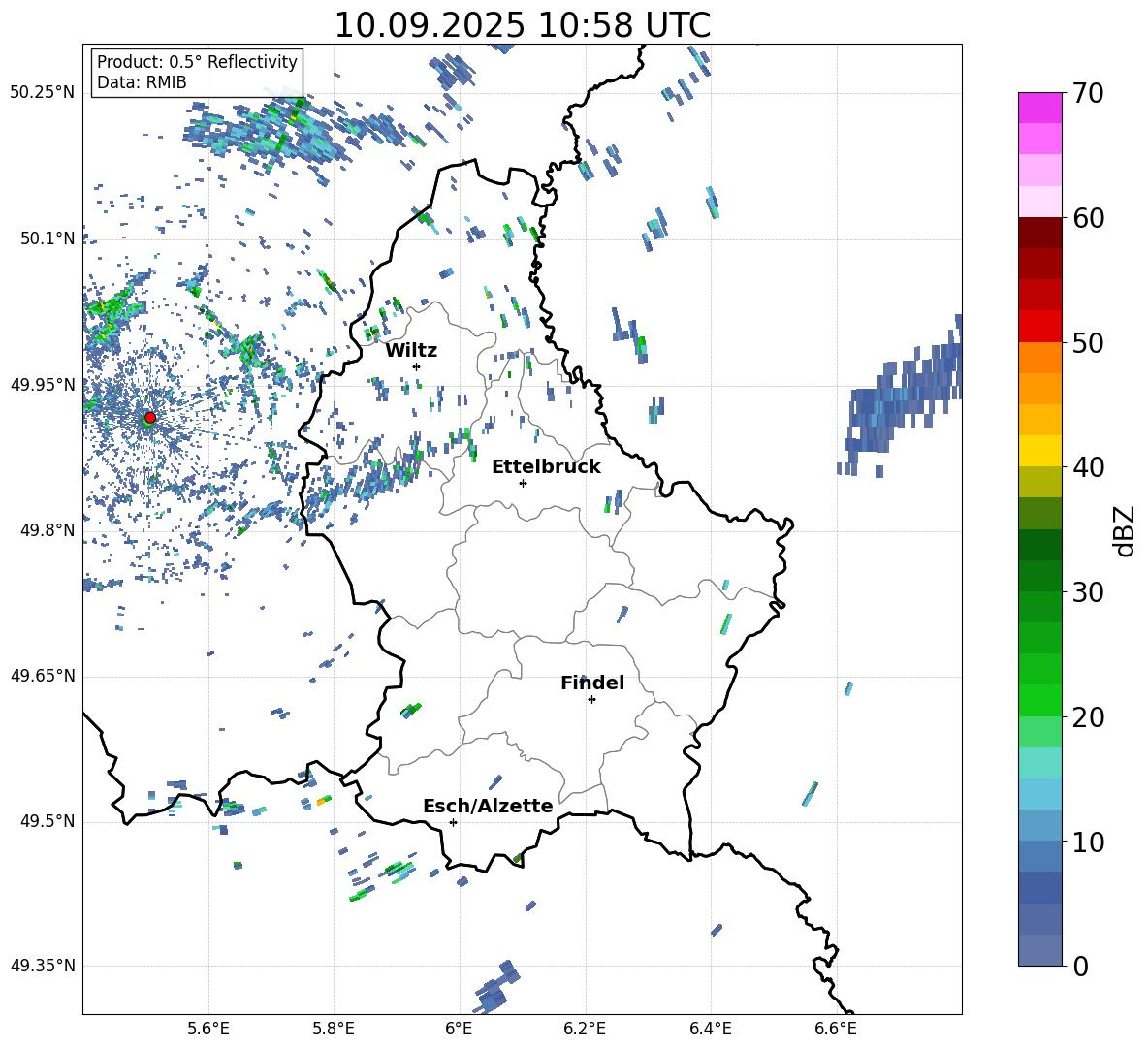Click the 6.2°E longitude tick label

click(585, 1027)
